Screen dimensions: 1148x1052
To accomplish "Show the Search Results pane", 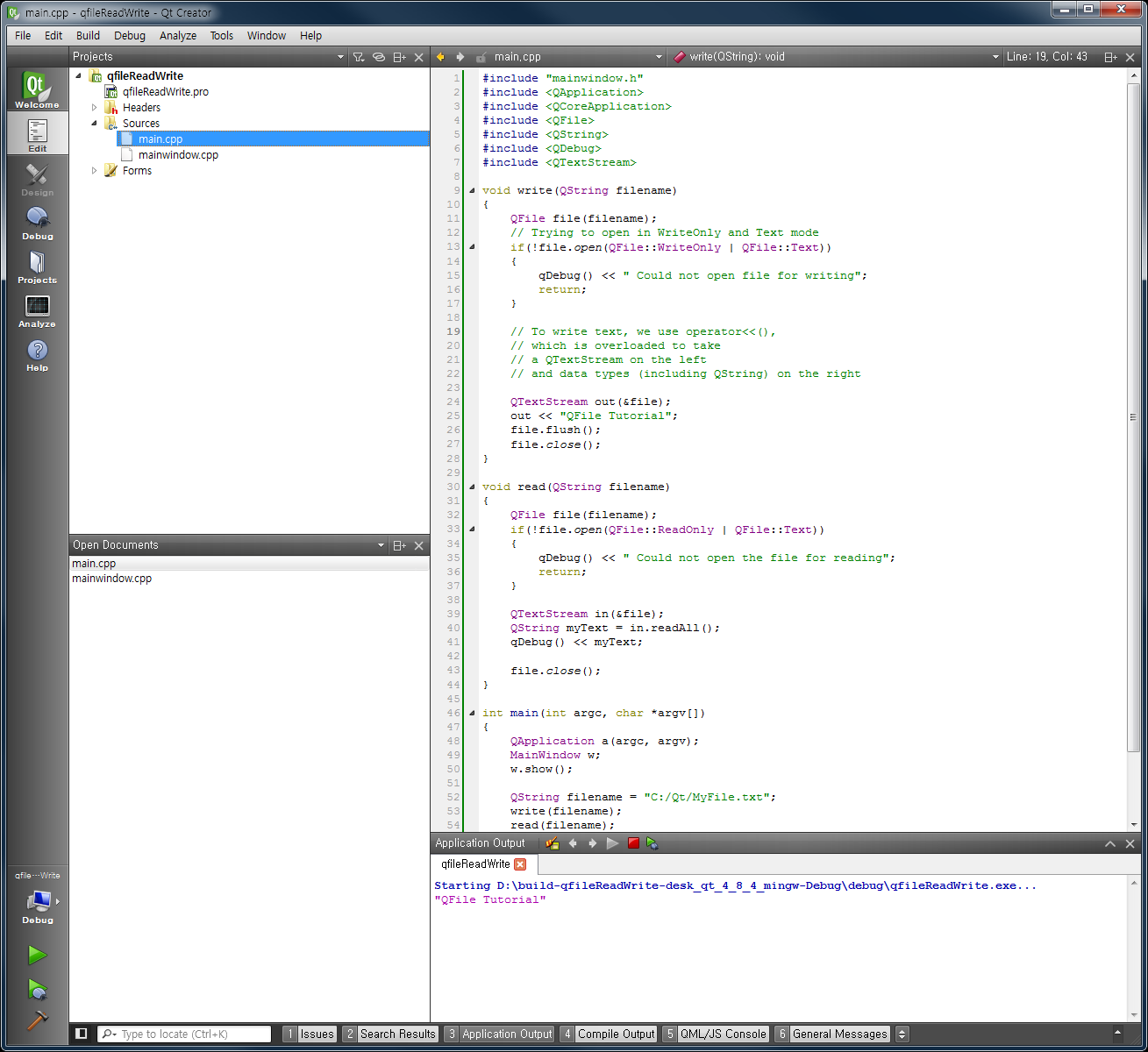I will click(390, 1034).
